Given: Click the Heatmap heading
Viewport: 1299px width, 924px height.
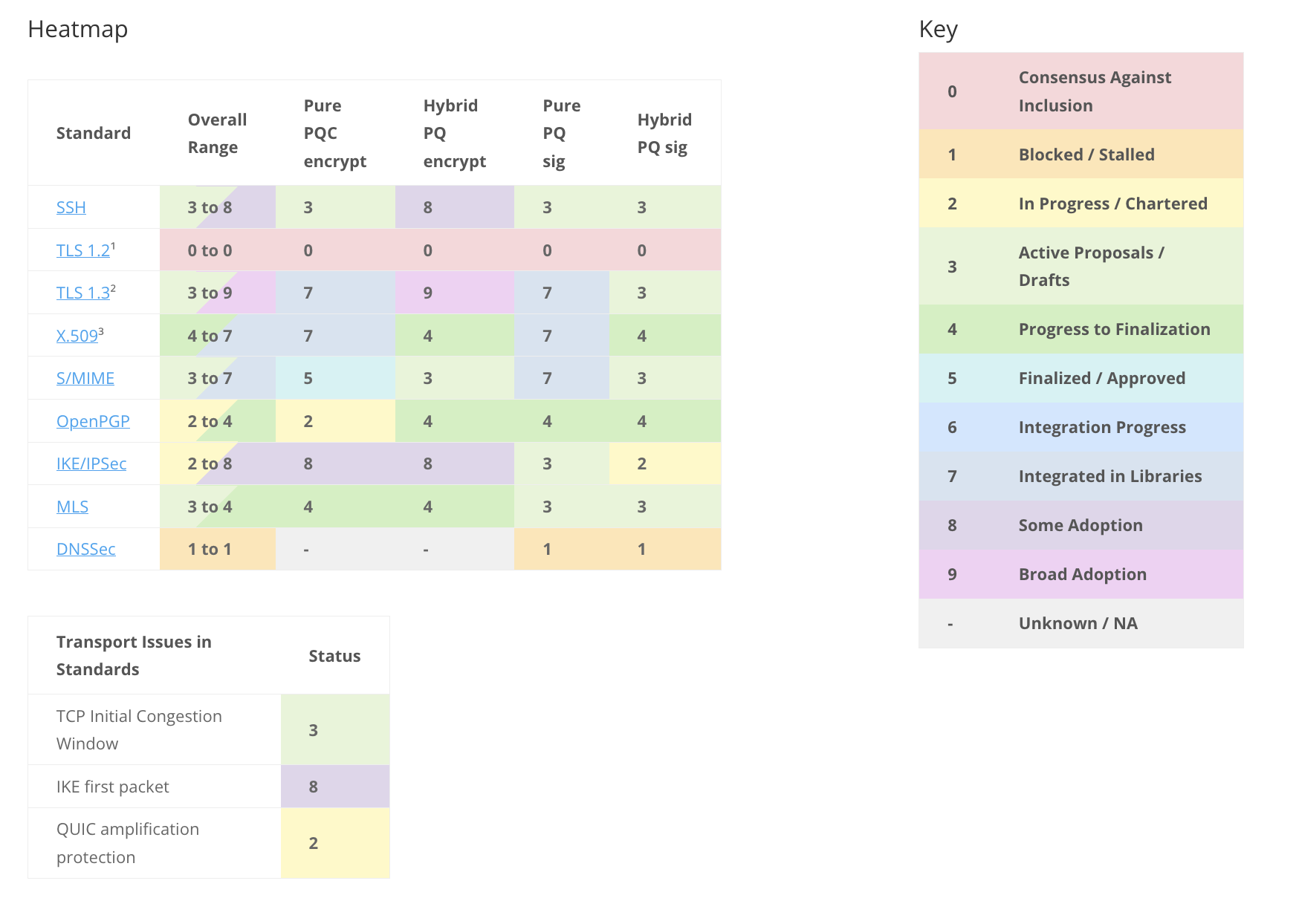Looking at the screenshot, I should point(78,29).
